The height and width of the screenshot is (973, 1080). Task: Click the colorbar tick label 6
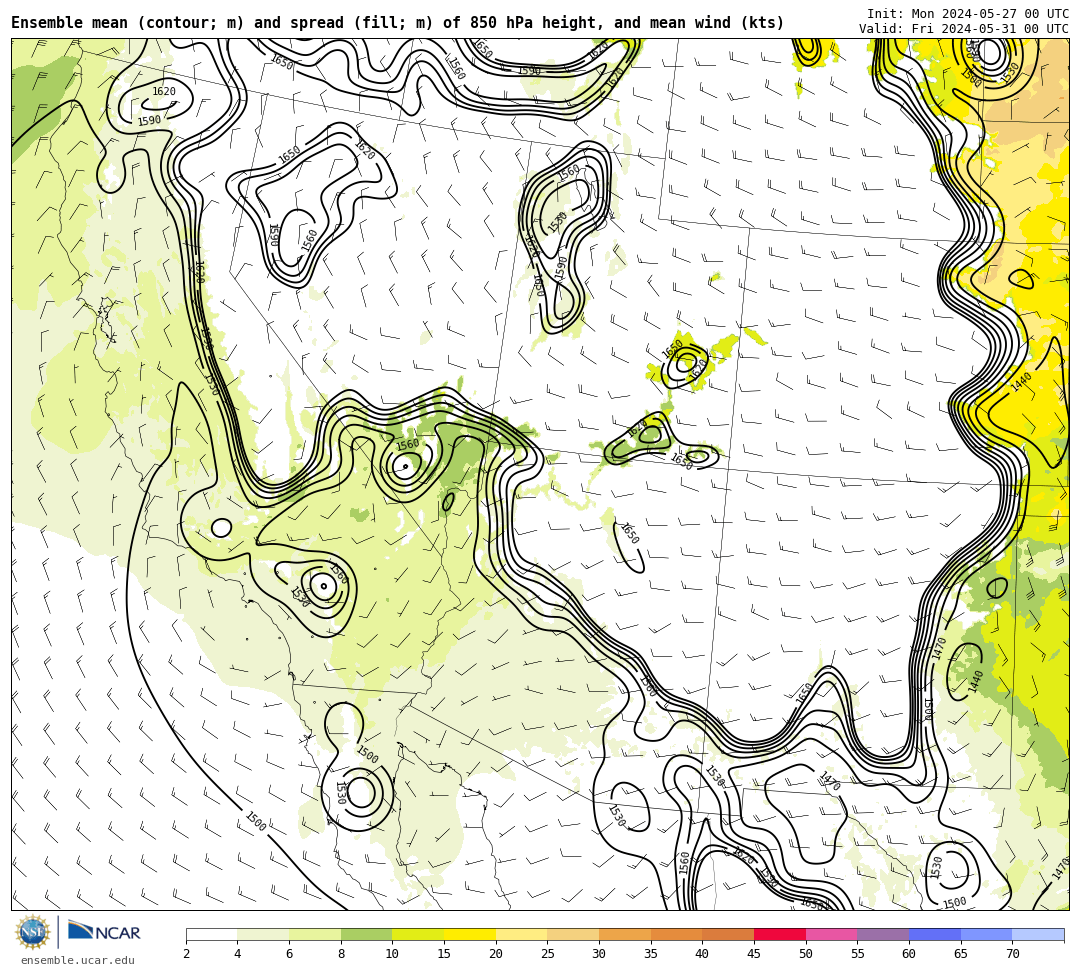point(289,954)
